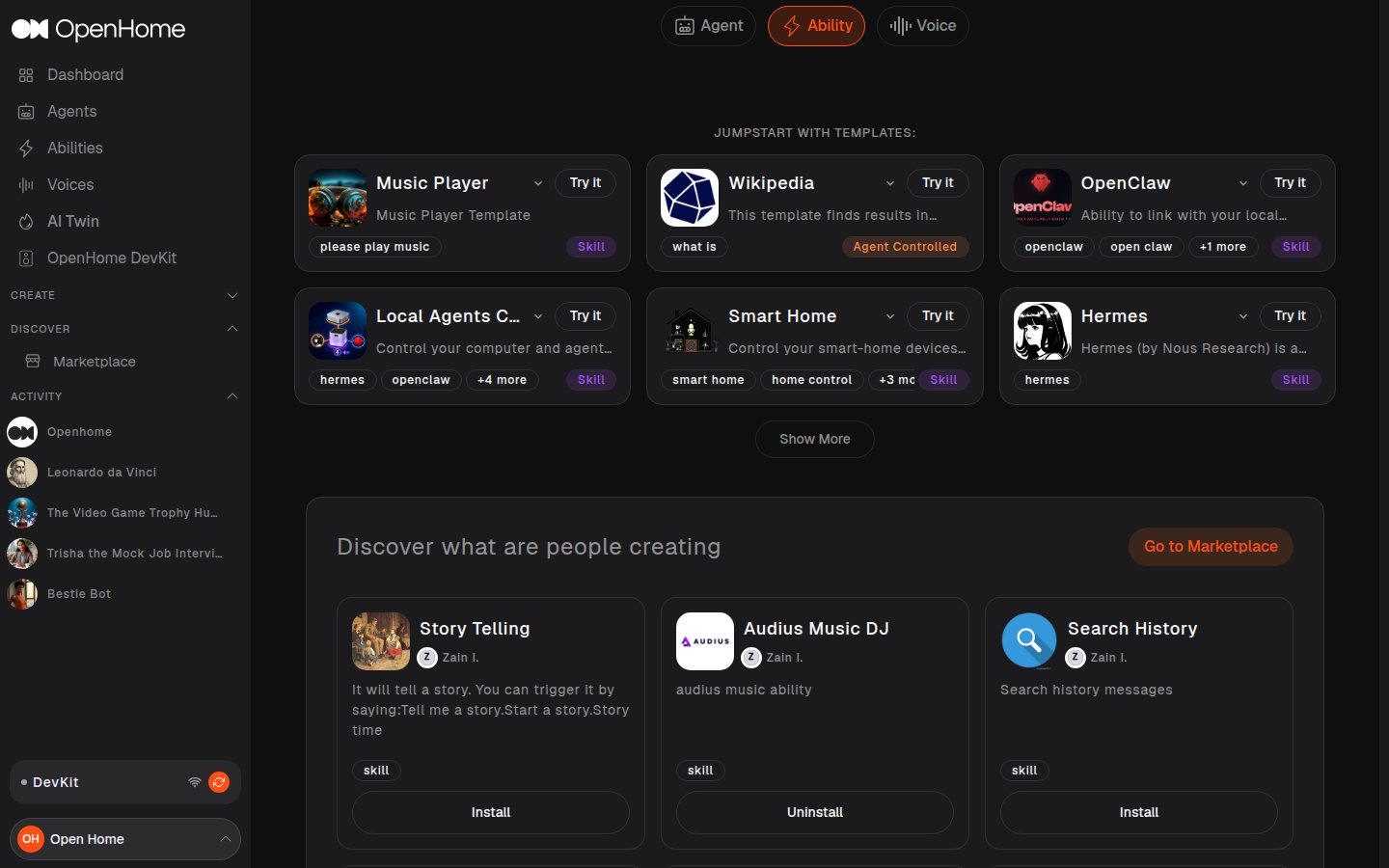1389x868 pixels.
Task: Click the orange OH account avatar
Action: [x=31, y=839]
